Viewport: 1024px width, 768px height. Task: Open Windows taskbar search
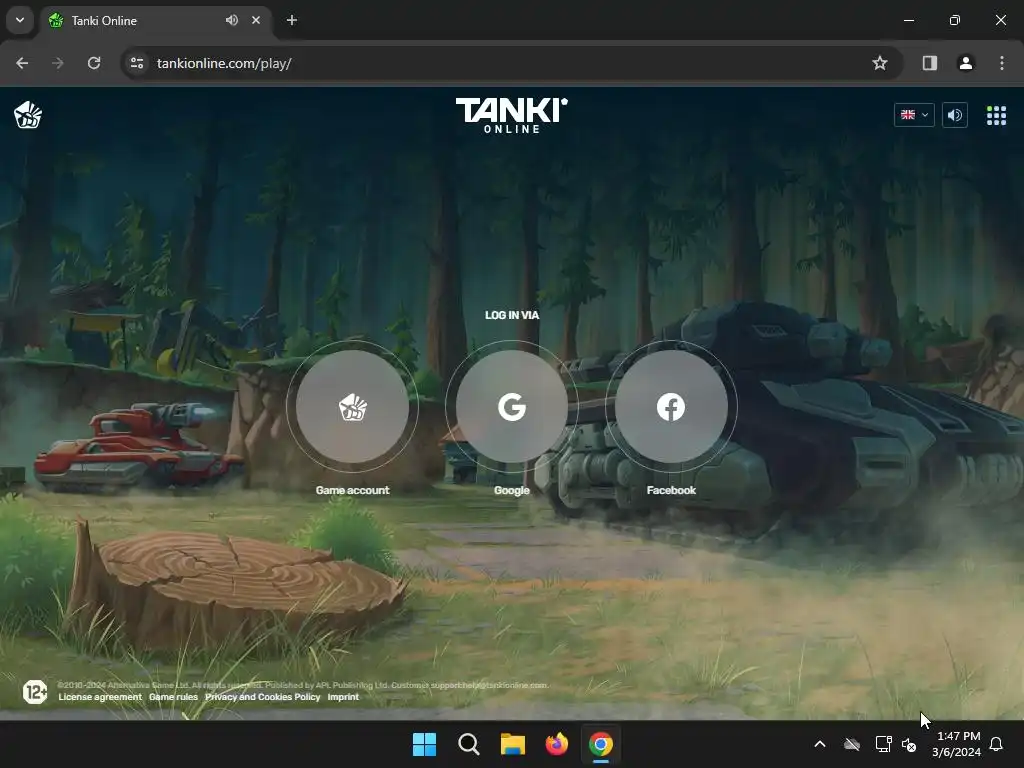(469, 744)
